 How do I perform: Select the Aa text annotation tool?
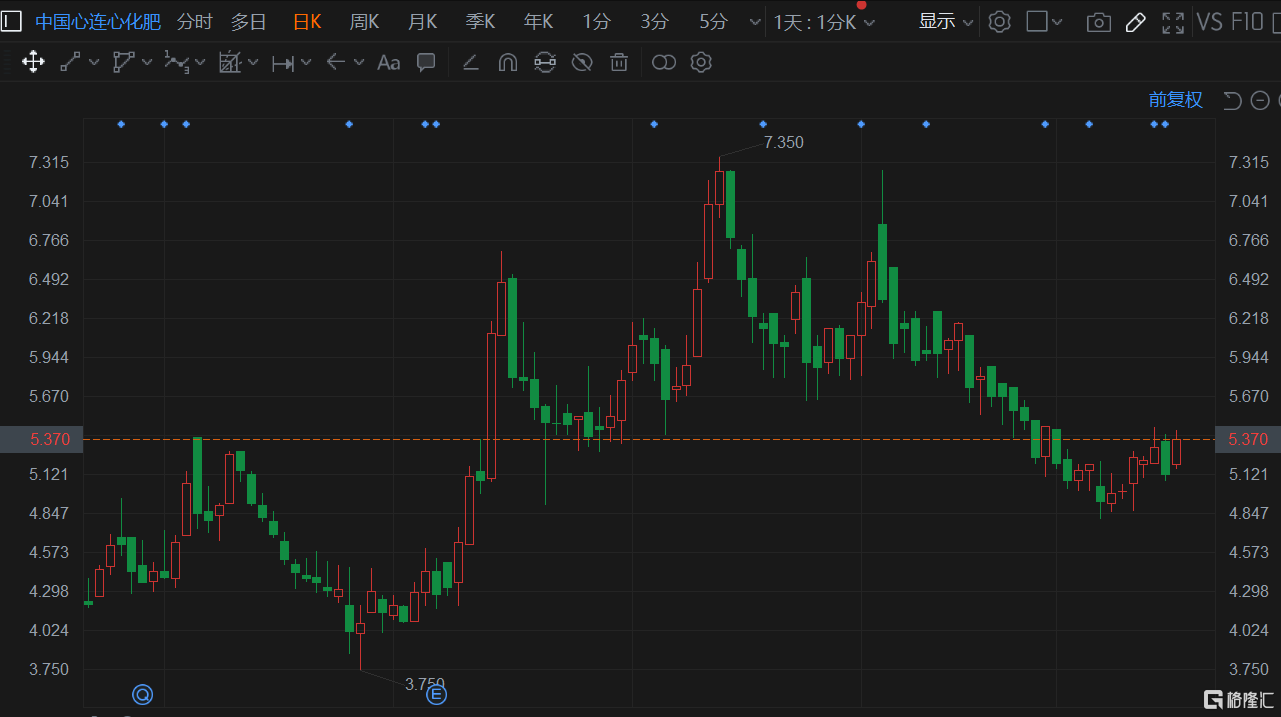388,63
